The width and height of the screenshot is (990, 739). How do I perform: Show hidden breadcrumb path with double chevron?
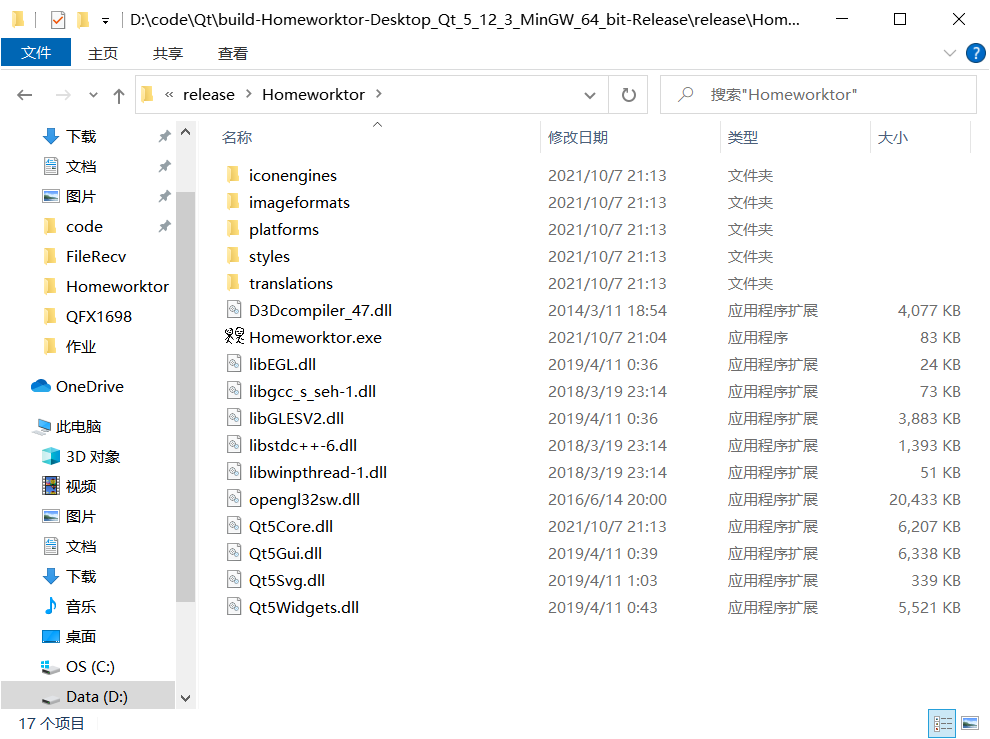[169, 95]
